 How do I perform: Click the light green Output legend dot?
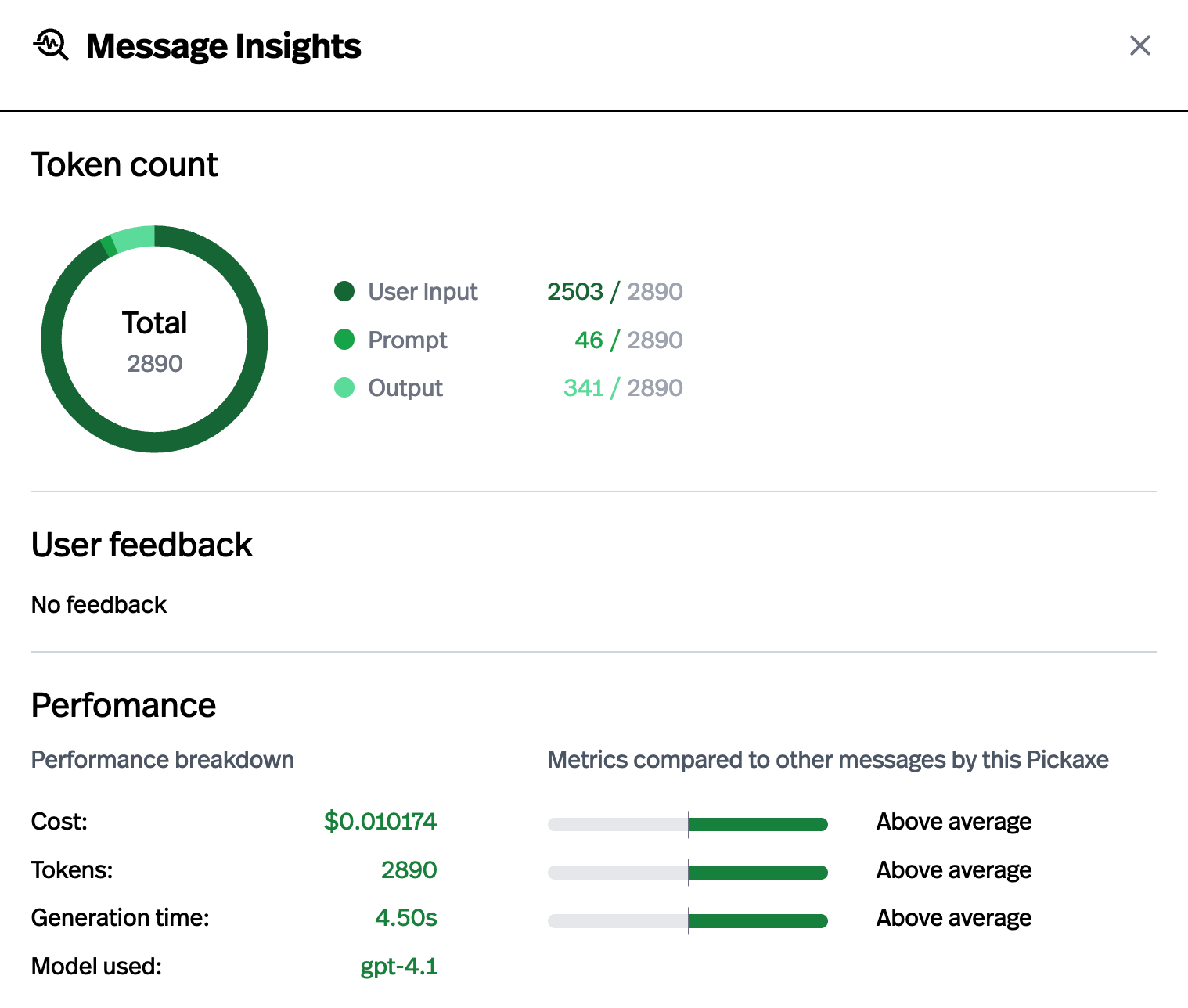click(344, 387)
